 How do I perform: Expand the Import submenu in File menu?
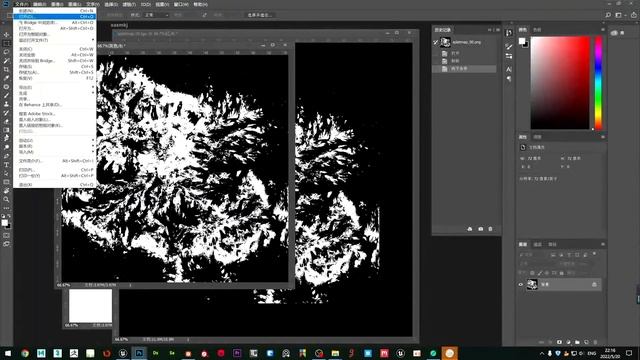(x=54, y=152)
